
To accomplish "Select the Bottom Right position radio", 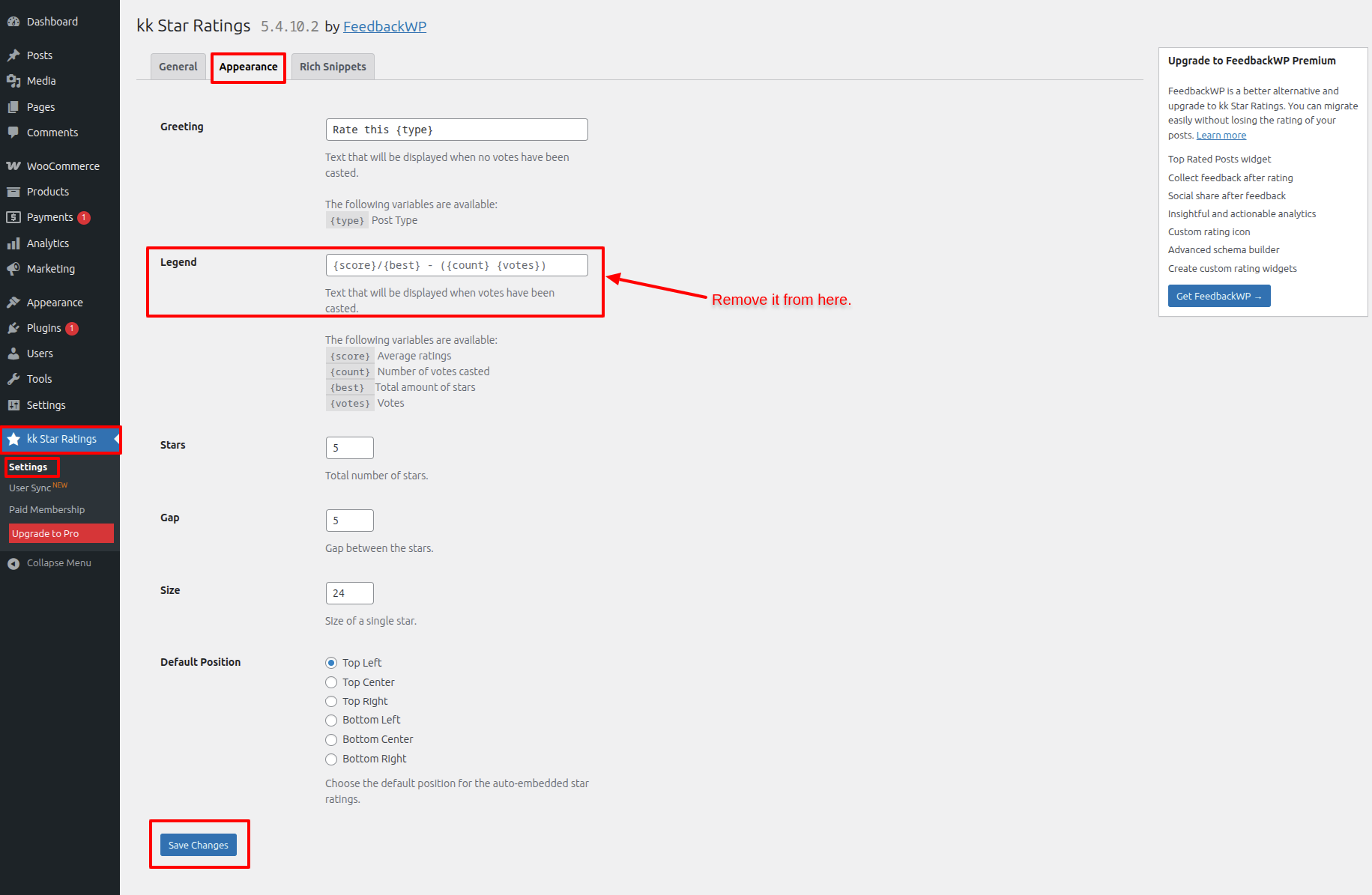I will [331, 759].
